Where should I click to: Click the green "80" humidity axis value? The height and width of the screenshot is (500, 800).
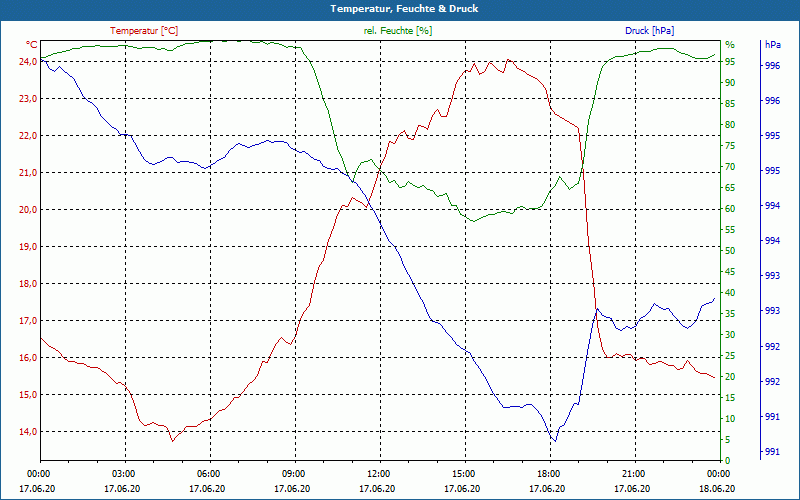(x=730, y=125)
